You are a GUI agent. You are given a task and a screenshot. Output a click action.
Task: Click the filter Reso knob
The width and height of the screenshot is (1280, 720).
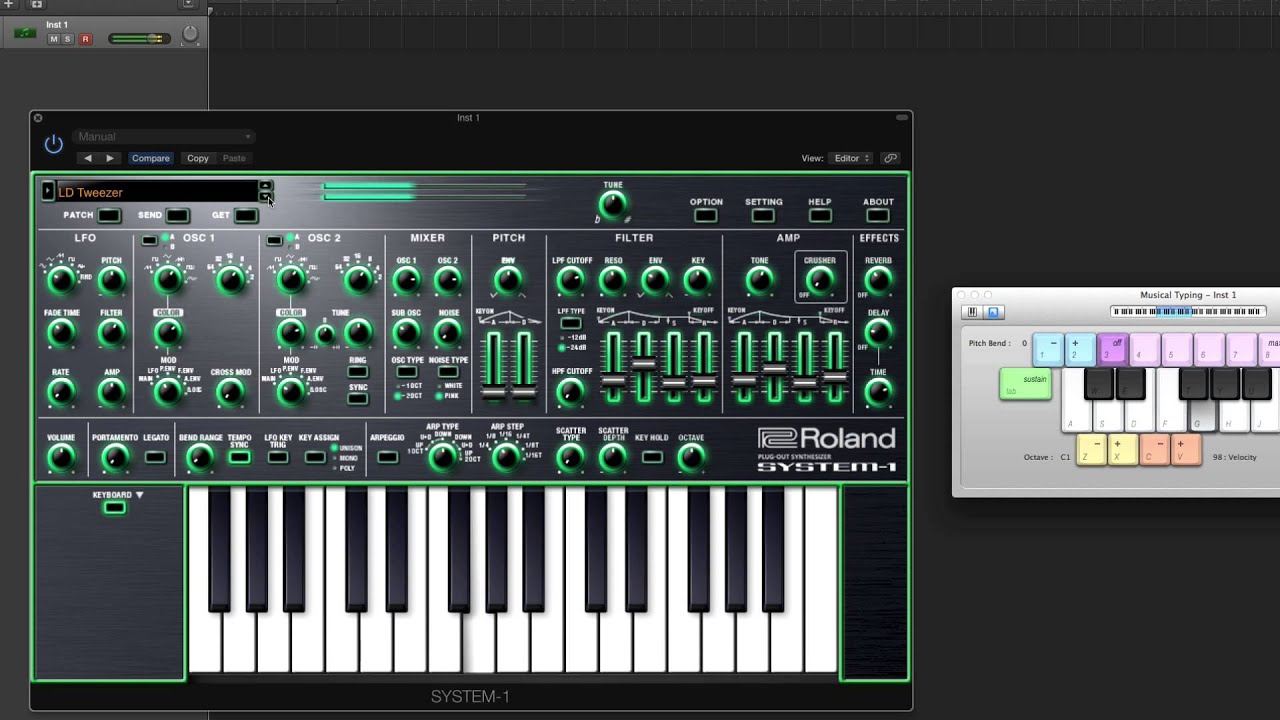pyautogui.click(x=613, y=281)
